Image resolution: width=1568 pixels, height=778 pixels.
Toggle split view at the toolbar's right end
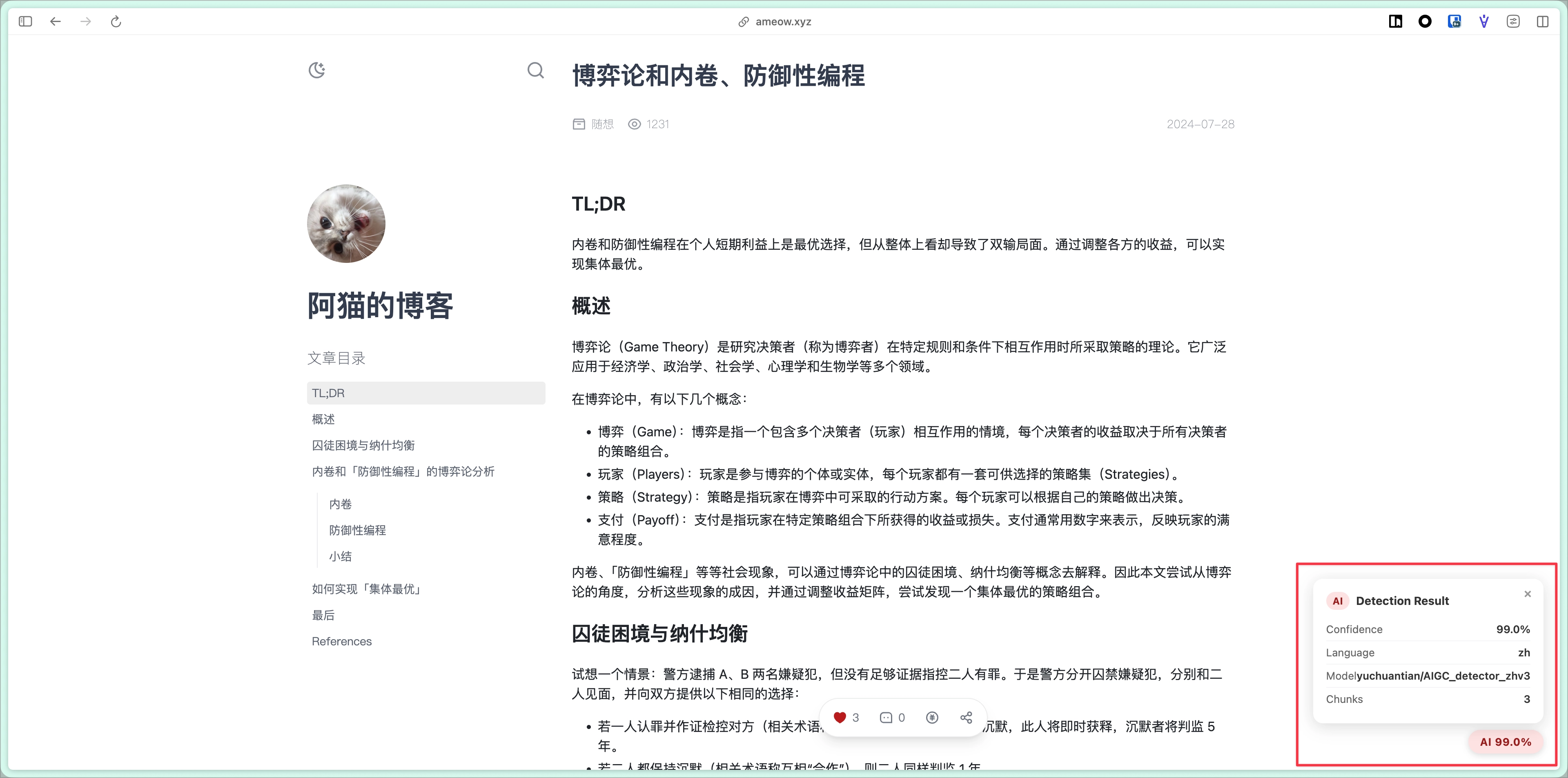tap(1542, 22)
